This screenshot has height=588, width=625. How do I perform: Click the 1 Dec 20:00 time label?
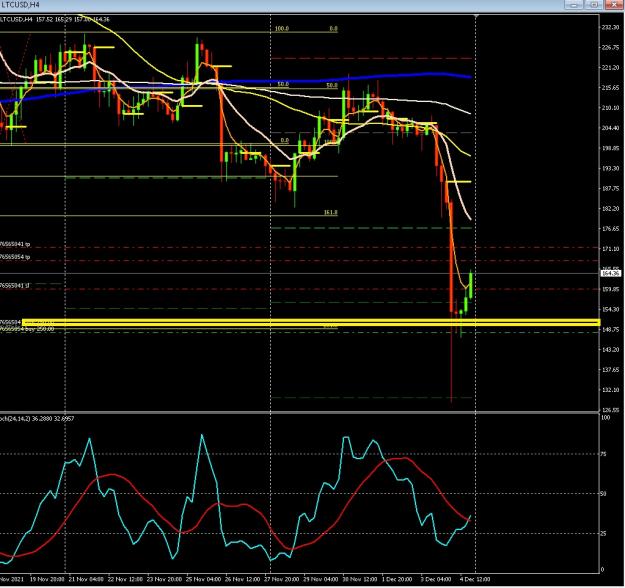[397, 579]
